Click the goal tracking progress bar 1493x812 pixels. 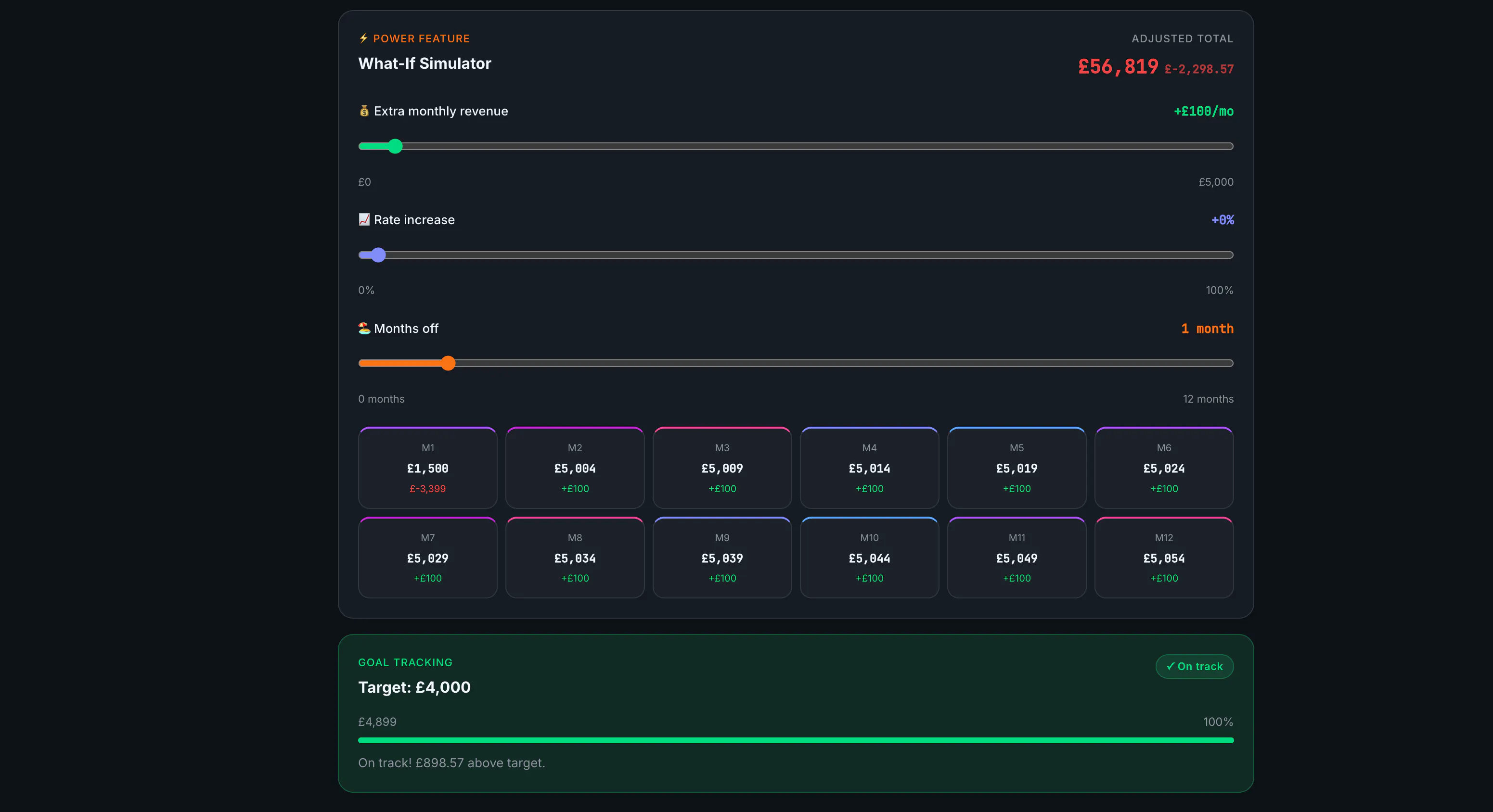coord(796,740)
